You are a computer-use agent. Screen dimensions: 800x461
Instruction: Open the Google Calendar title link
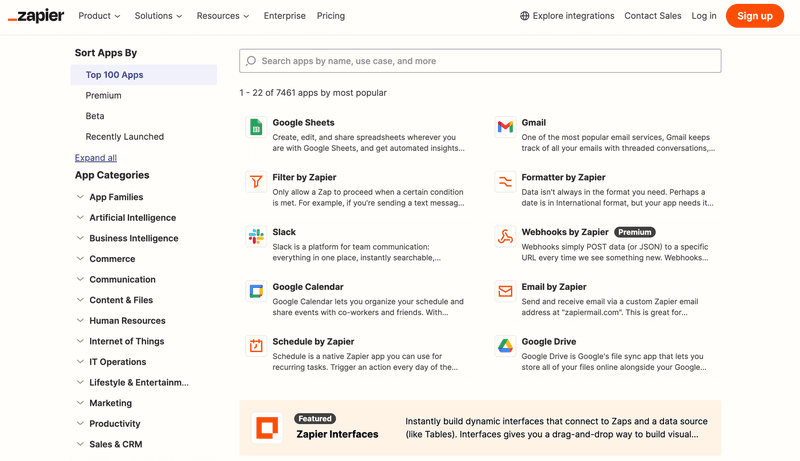(x=308, y=287)
